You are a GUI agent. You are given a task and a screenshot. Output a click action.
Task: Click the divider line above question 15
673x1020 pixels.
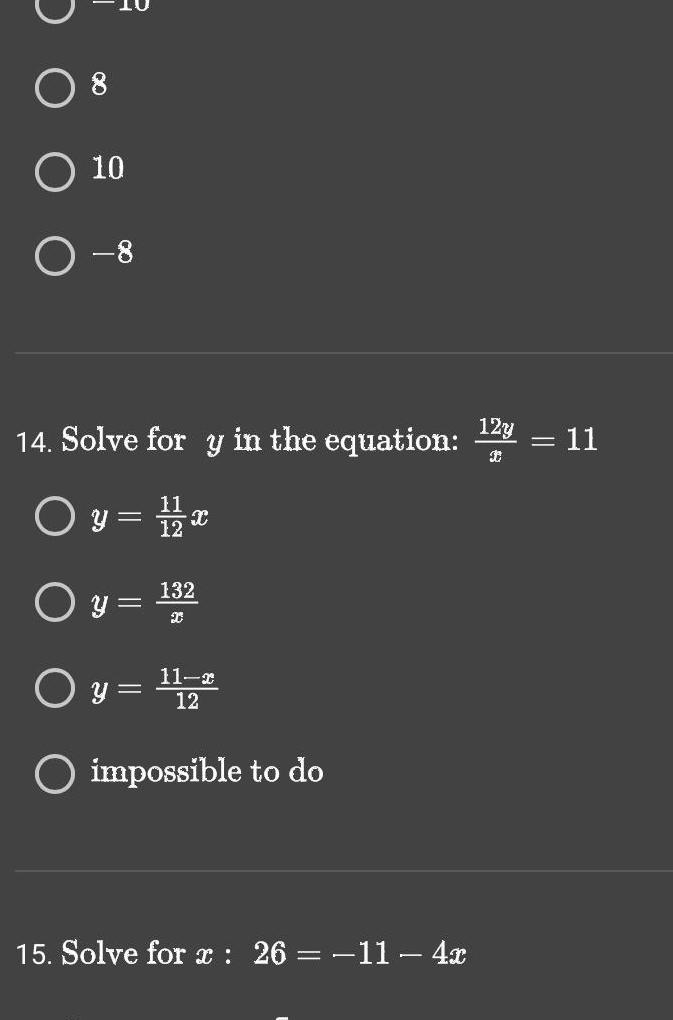click(336, 872)
